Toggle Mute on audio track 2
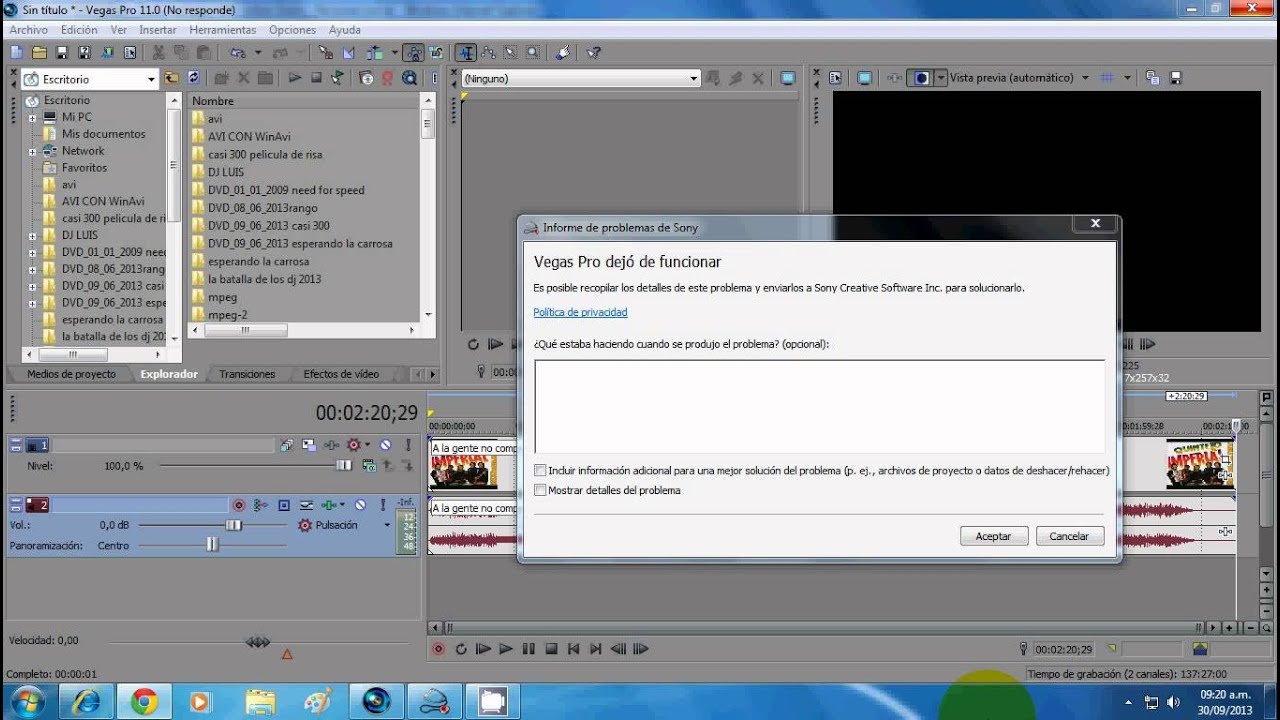 click(x=360, y=505)
